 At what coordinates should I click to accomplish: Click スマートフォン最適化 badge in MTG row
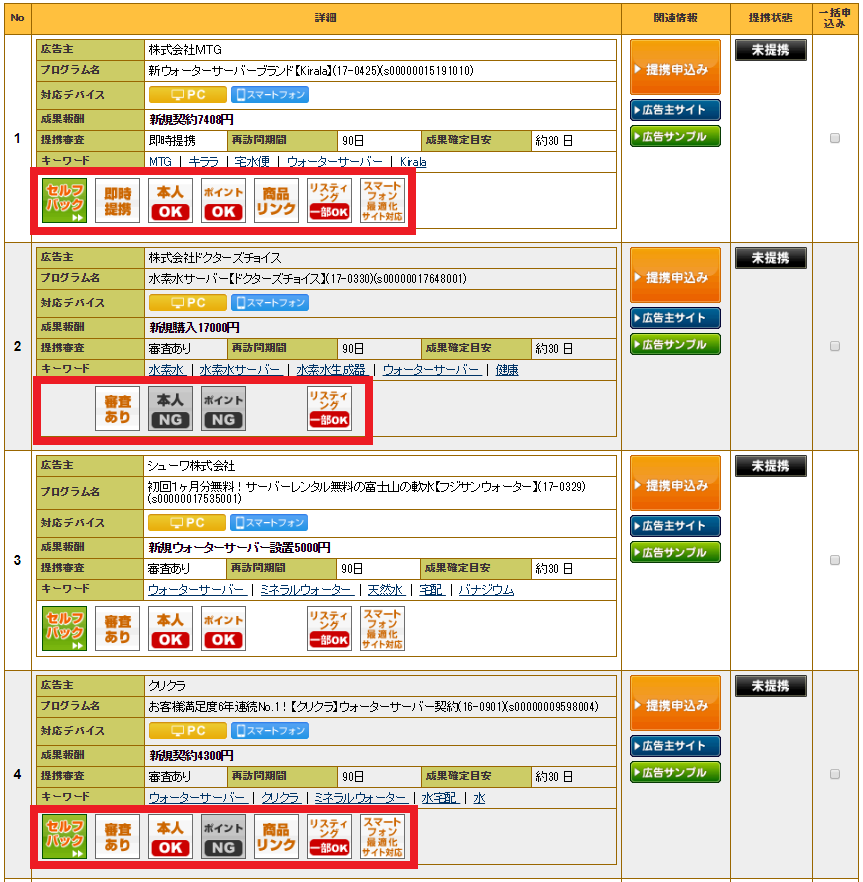point(382,201)
